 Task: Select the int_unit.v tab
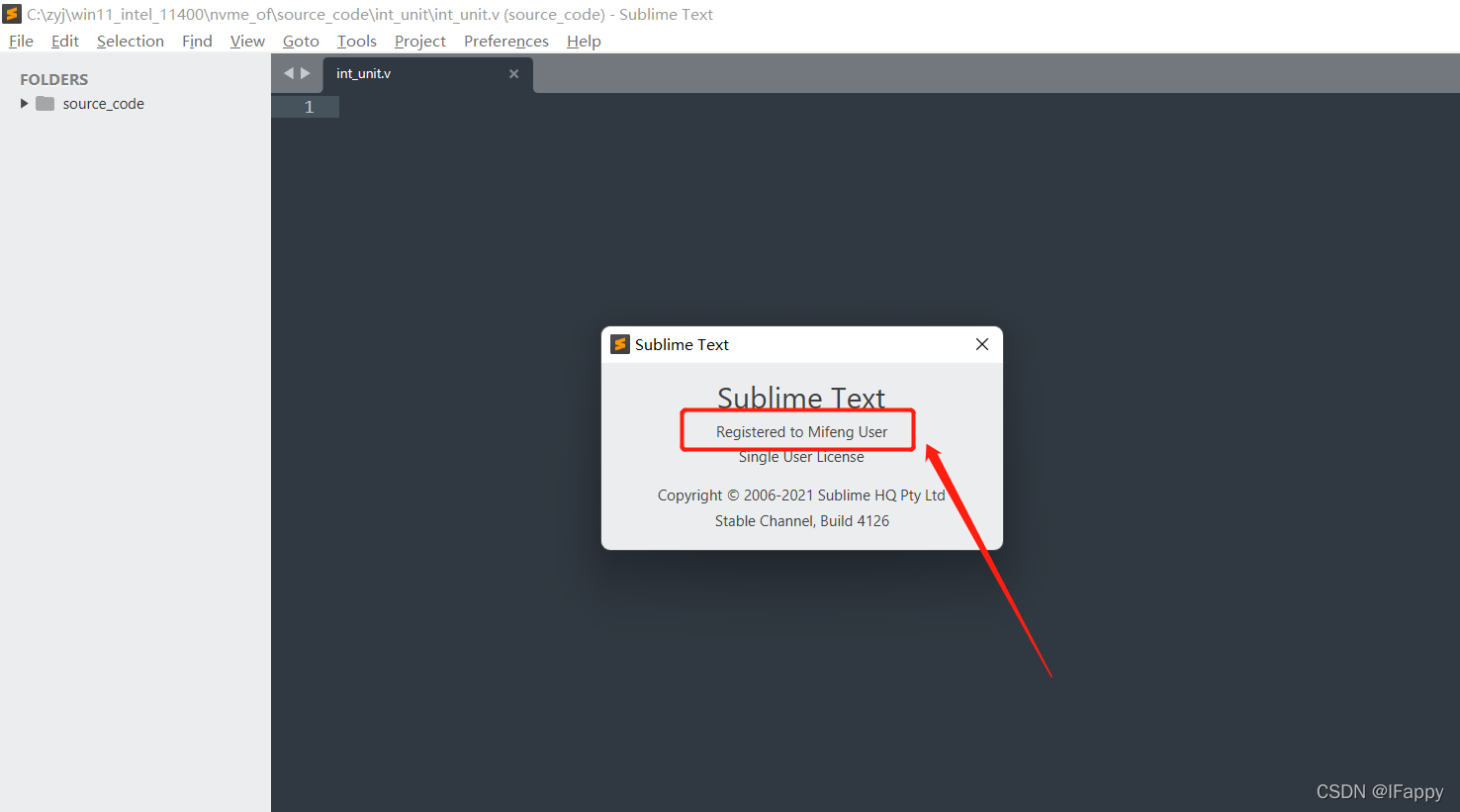click(x=427, y=74)
